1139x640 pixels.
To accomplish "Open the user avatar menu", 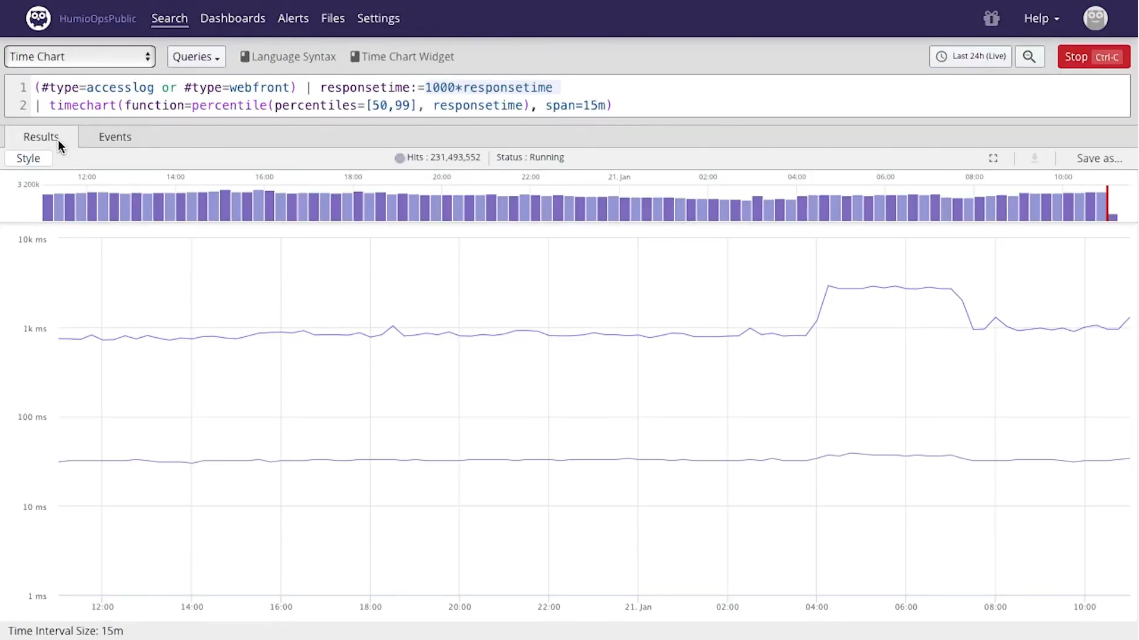I will pos(1095,18).
